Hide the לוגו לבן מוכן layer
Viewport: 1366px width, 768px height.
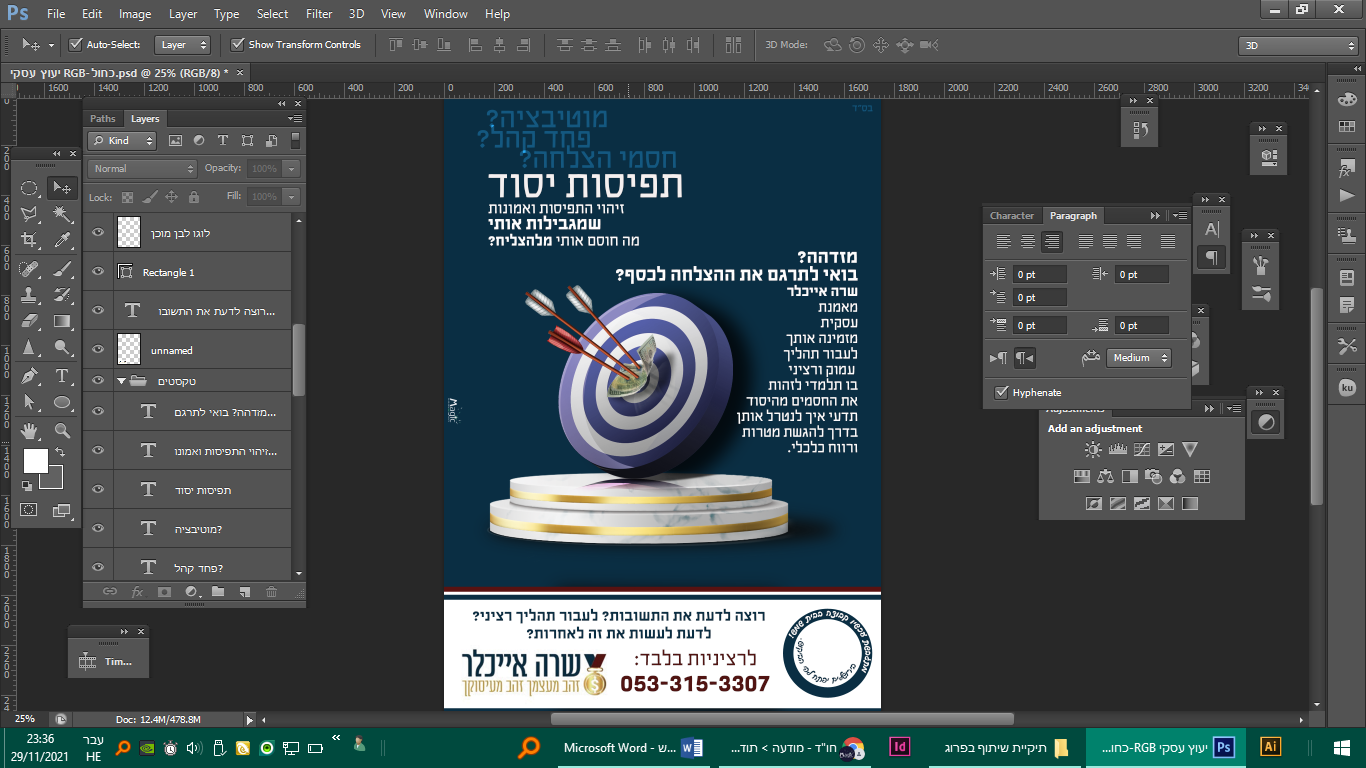(98, 233)
